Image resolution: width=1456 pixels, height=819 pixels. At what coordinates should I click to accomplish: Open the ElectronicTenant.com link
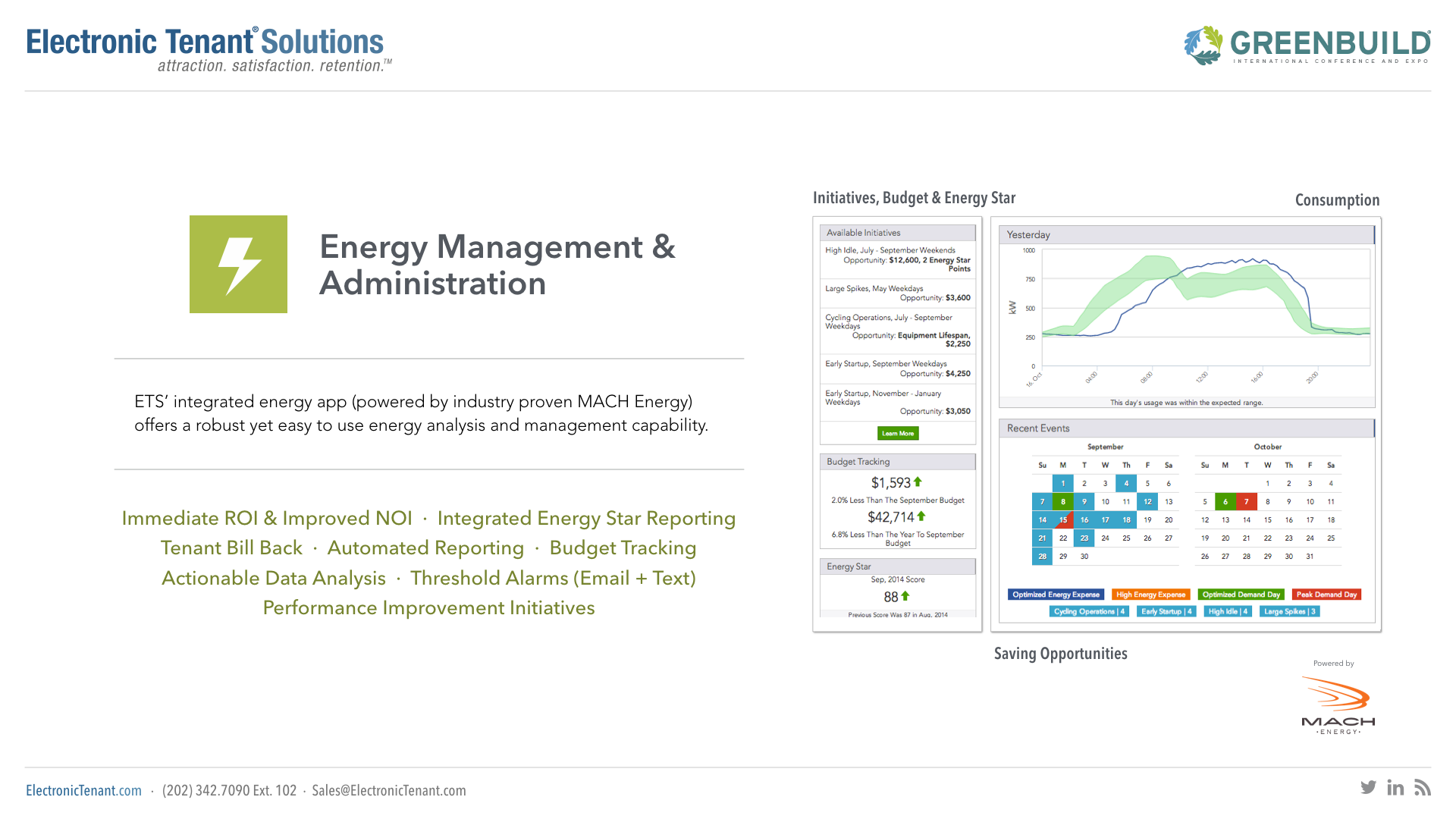(x=83, y=790)
